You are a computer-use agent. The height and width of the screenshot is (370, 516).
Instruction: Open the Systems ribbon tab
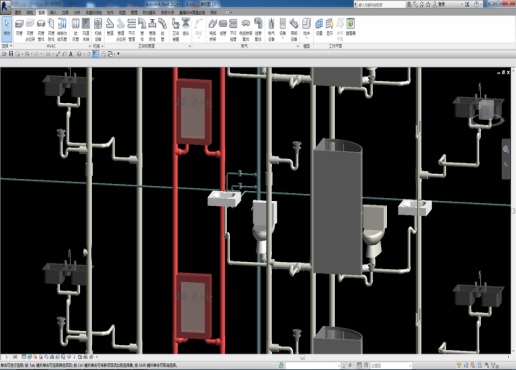[x=41, y=12]
